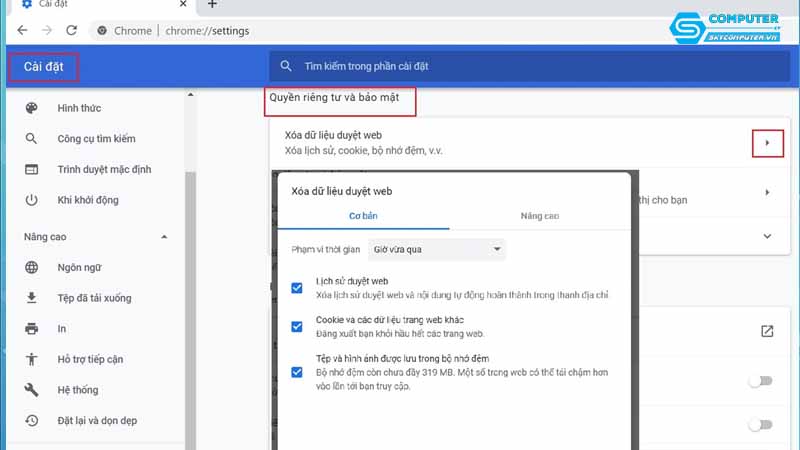Uncheck Tệp và hình ảnh bộ nhớ đệm
Image resolution: width=800 pixels, height=450 pixels.
pyautogui.click(x=297, y=372)
